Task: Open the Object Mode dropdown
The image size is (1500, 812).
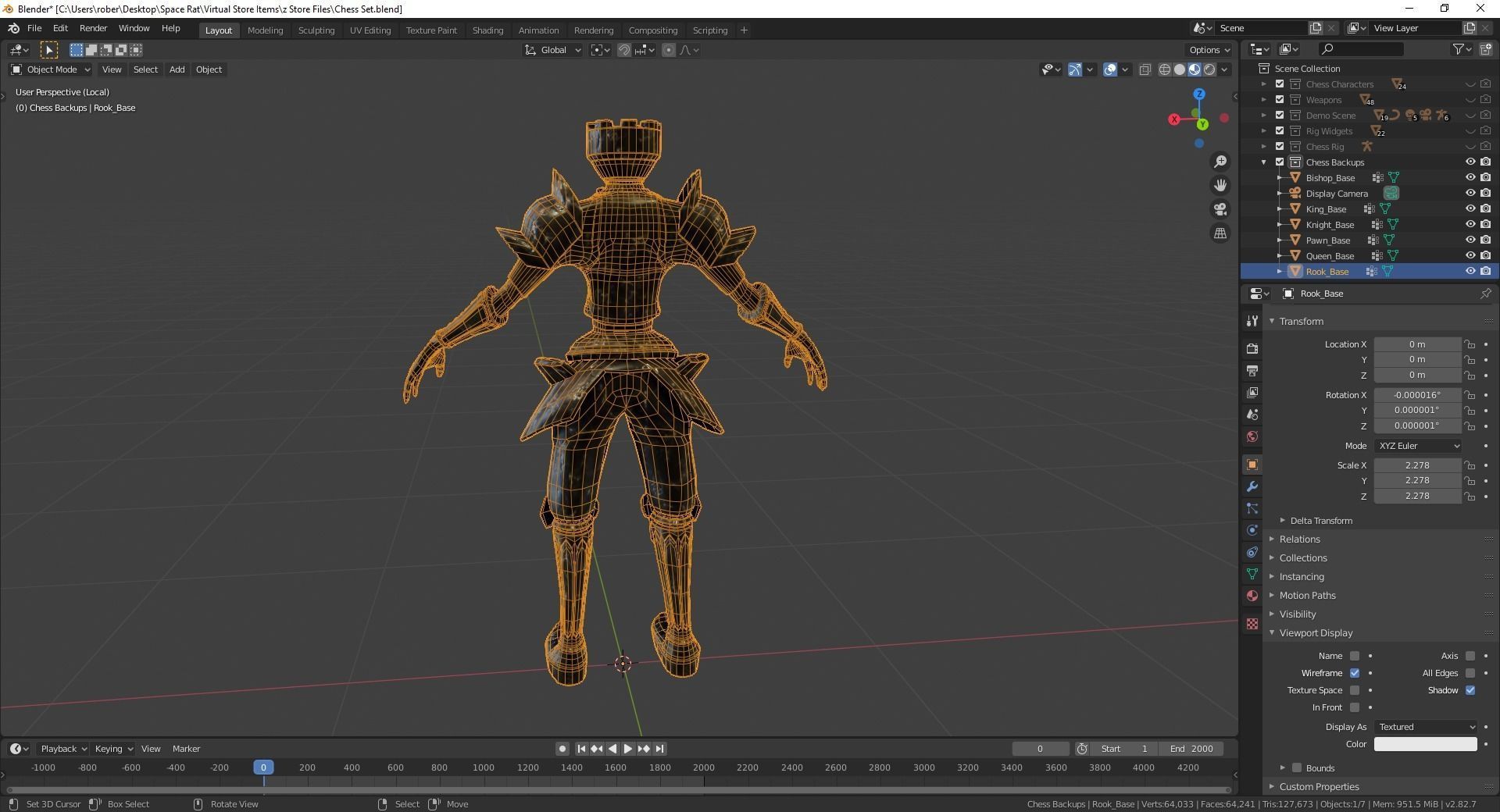Action: (51, 69)
